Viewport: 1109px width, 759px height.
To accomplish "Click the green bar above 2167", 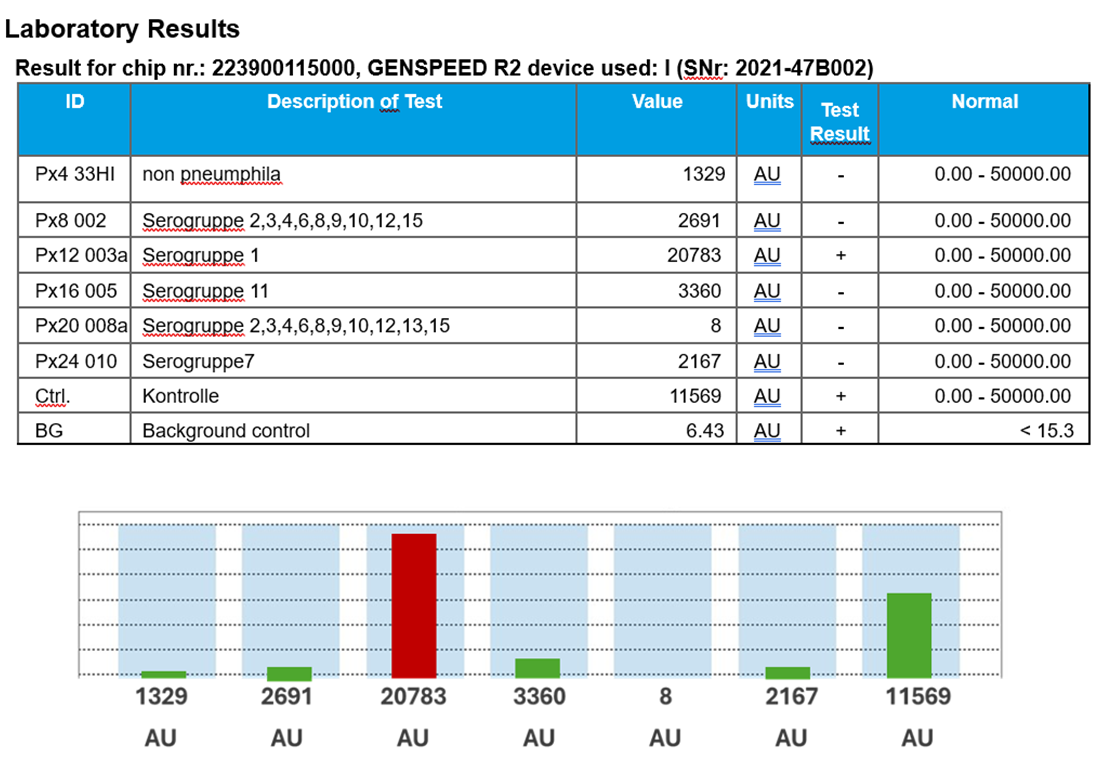I will tap(788, 673).
